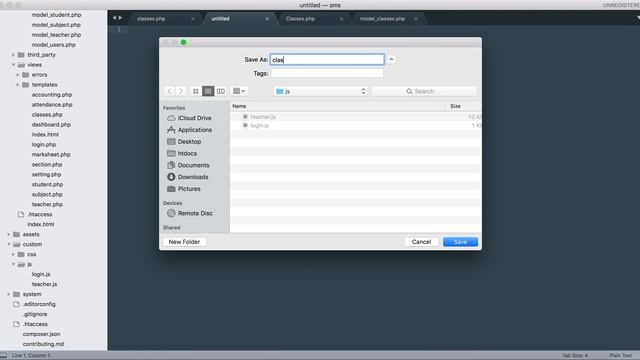
Task: Expand the assets folder
Action: pyautogui.click(x=9, y=234)
